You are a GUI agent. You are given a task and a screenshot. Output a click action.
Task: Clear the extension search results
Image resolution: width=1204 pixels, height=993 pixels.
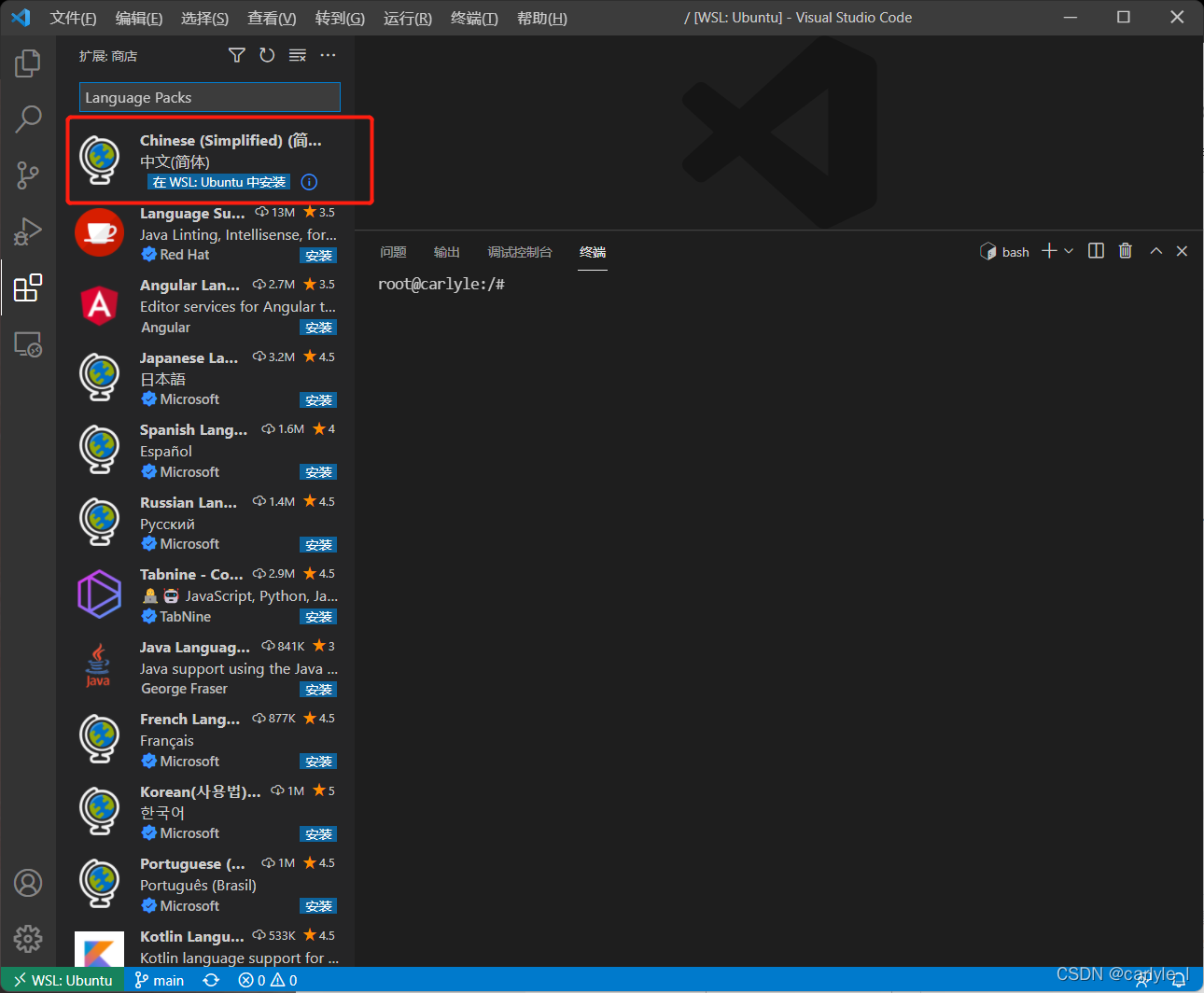pos(297,55)
